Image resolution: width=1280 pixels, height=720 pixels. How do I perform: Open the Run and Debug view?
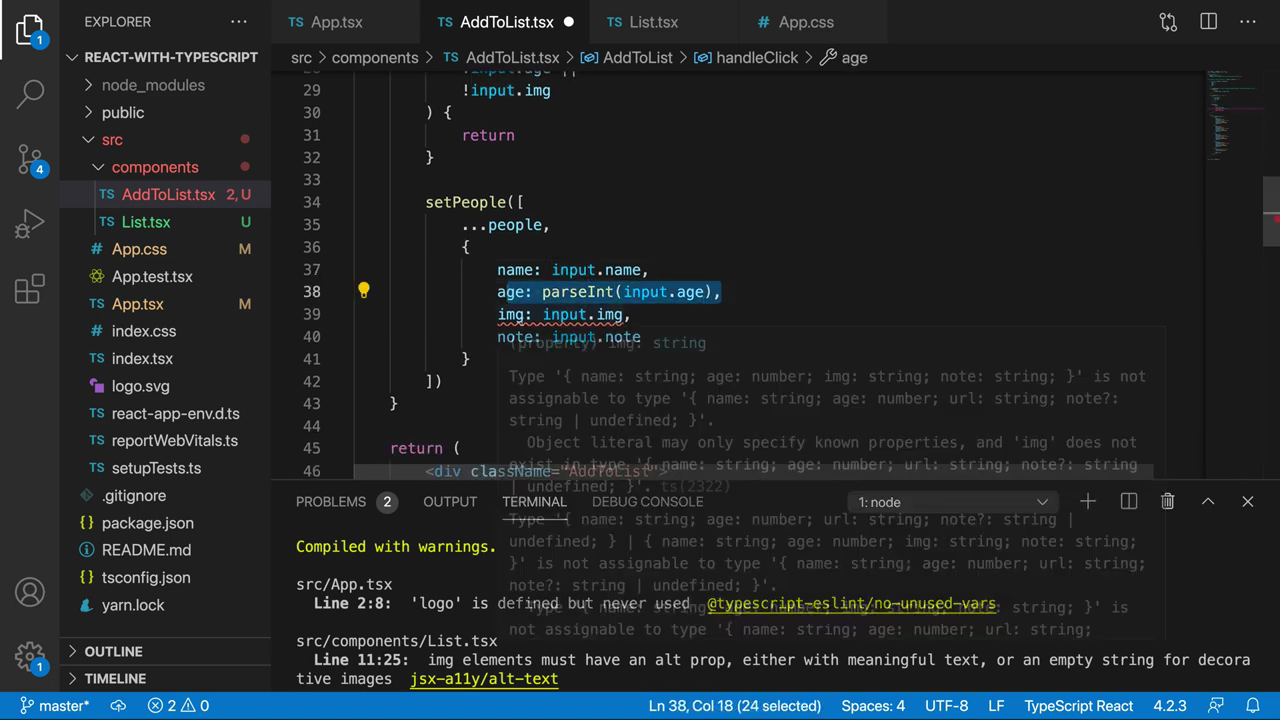[30, 223]
